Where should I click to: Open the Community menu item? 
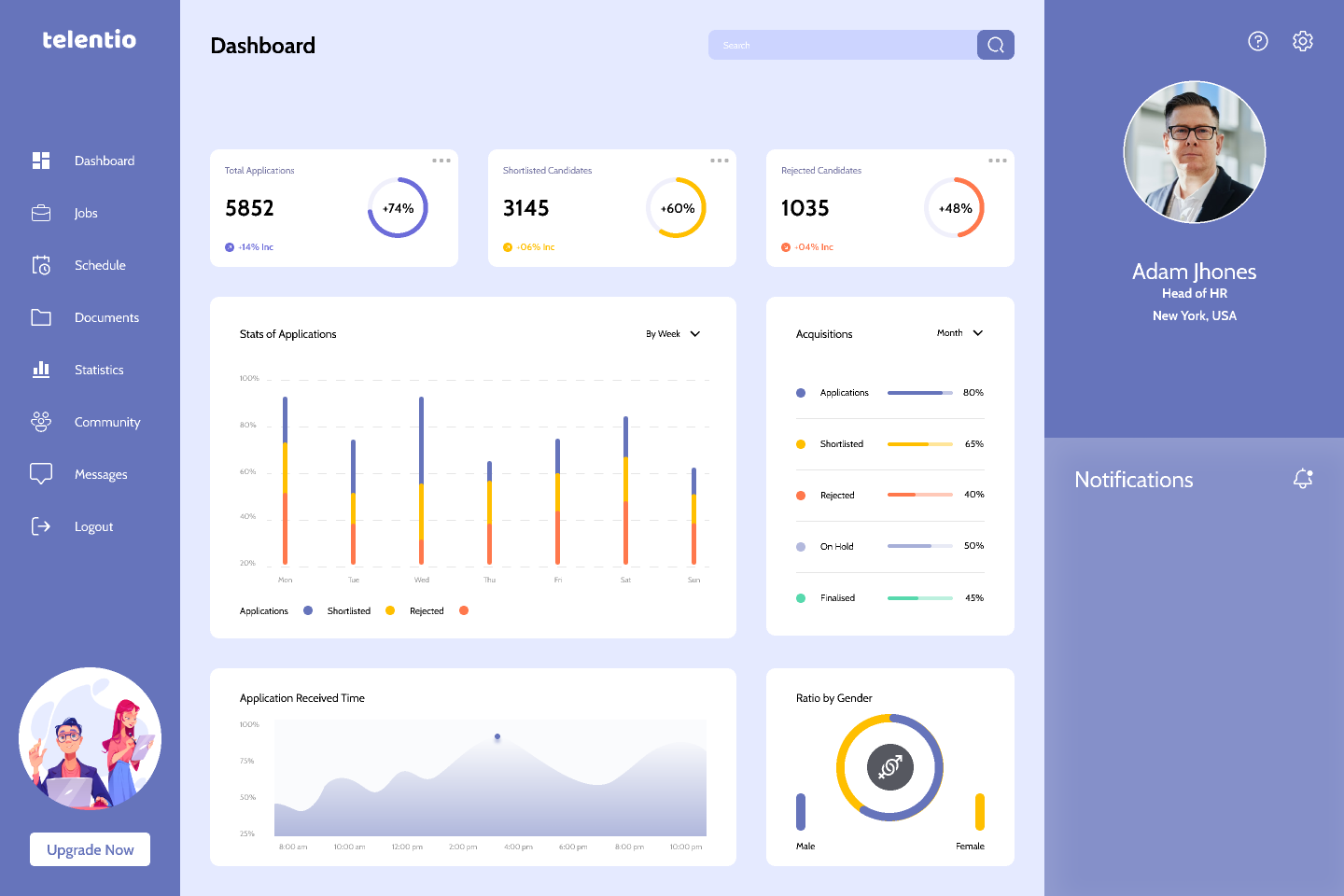click(x=107, y=422)
